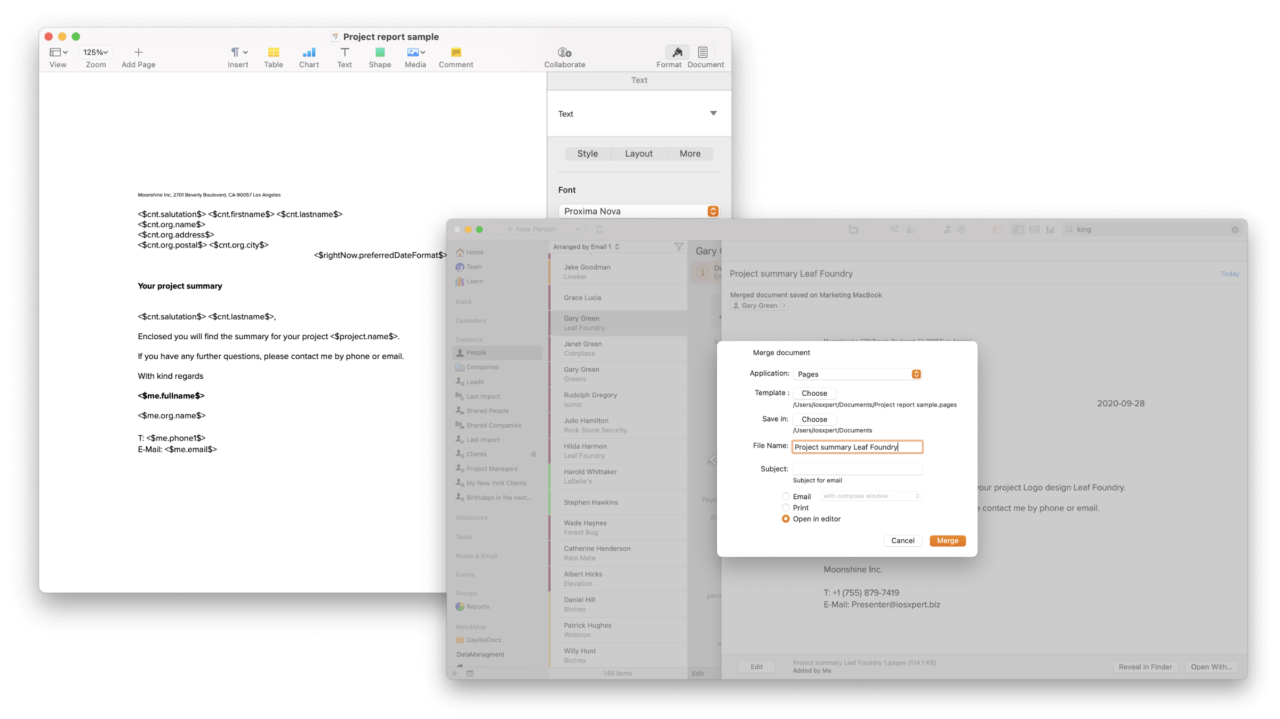
Task: Select the Email merge output option
Action: coord(786,495)
